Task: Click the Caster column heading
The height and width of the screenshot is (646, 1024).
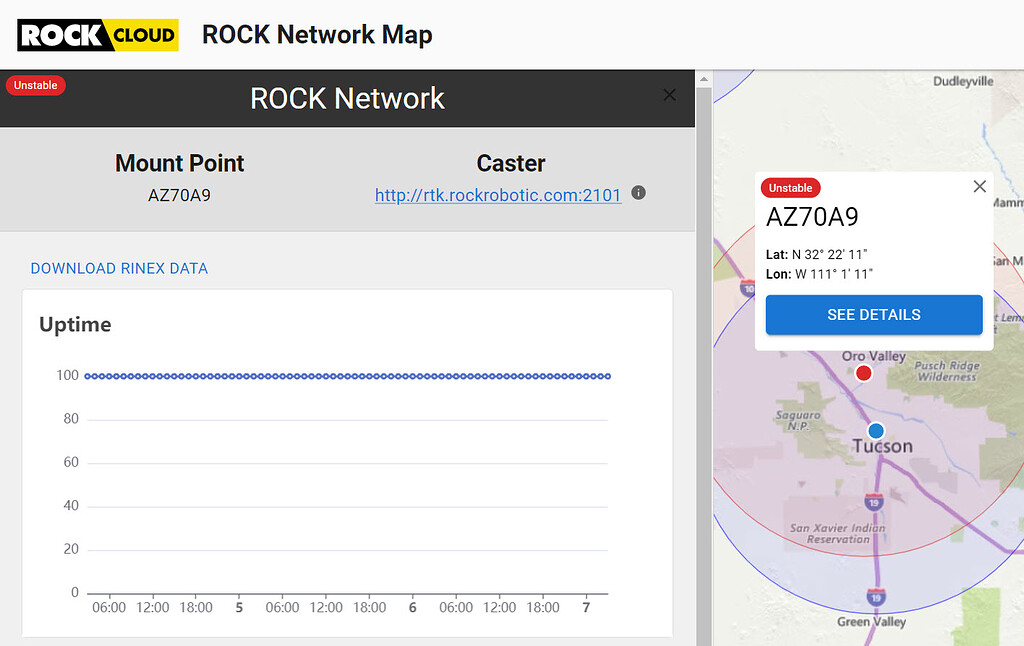Action: click(x=511, y=163)
